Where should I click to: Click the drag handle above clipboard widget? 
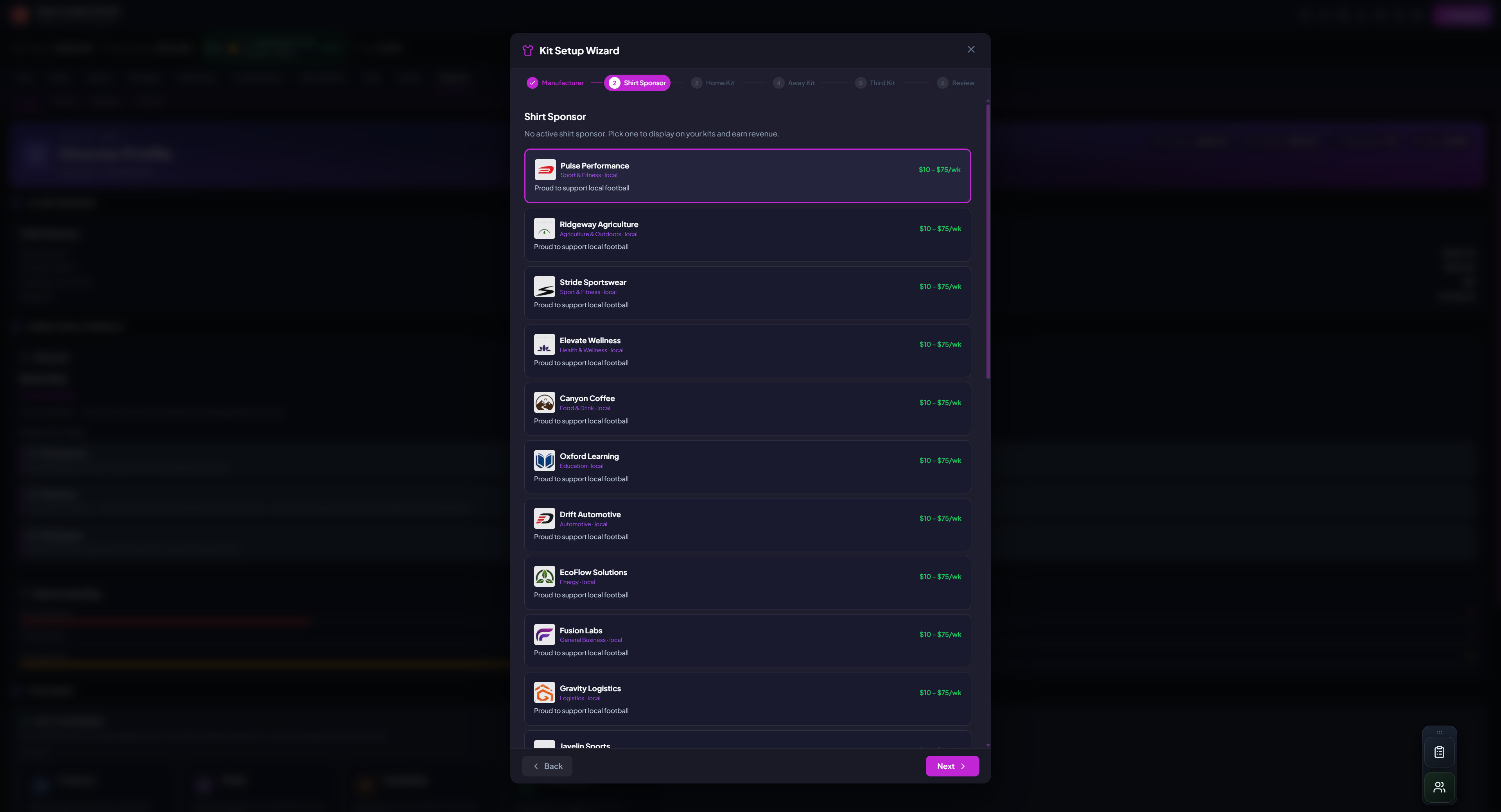(x=1439, y=732)
